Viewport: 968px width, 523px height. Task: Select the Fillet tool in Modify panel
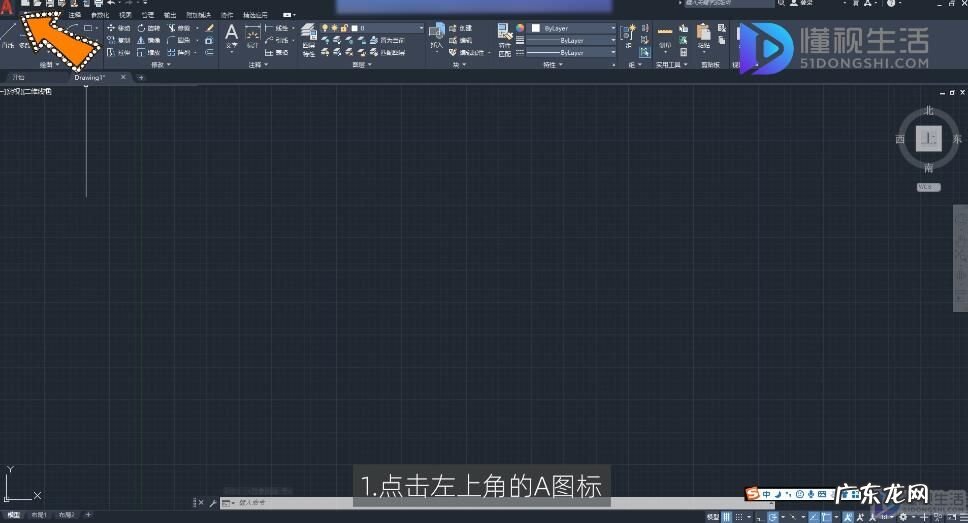tap(179, 40)
